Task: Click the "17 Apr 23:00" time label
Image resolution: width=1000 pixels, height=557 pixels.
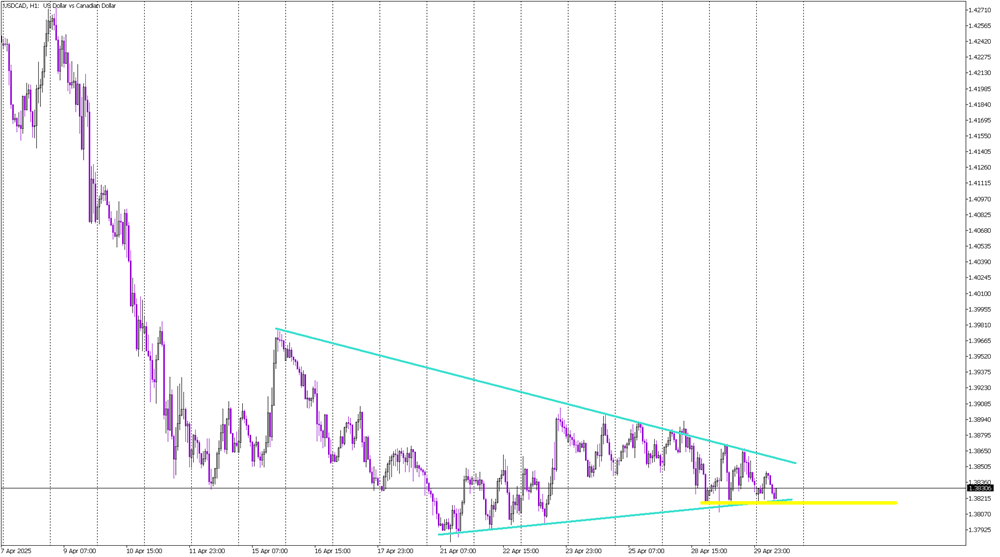Action: point(395,551)
